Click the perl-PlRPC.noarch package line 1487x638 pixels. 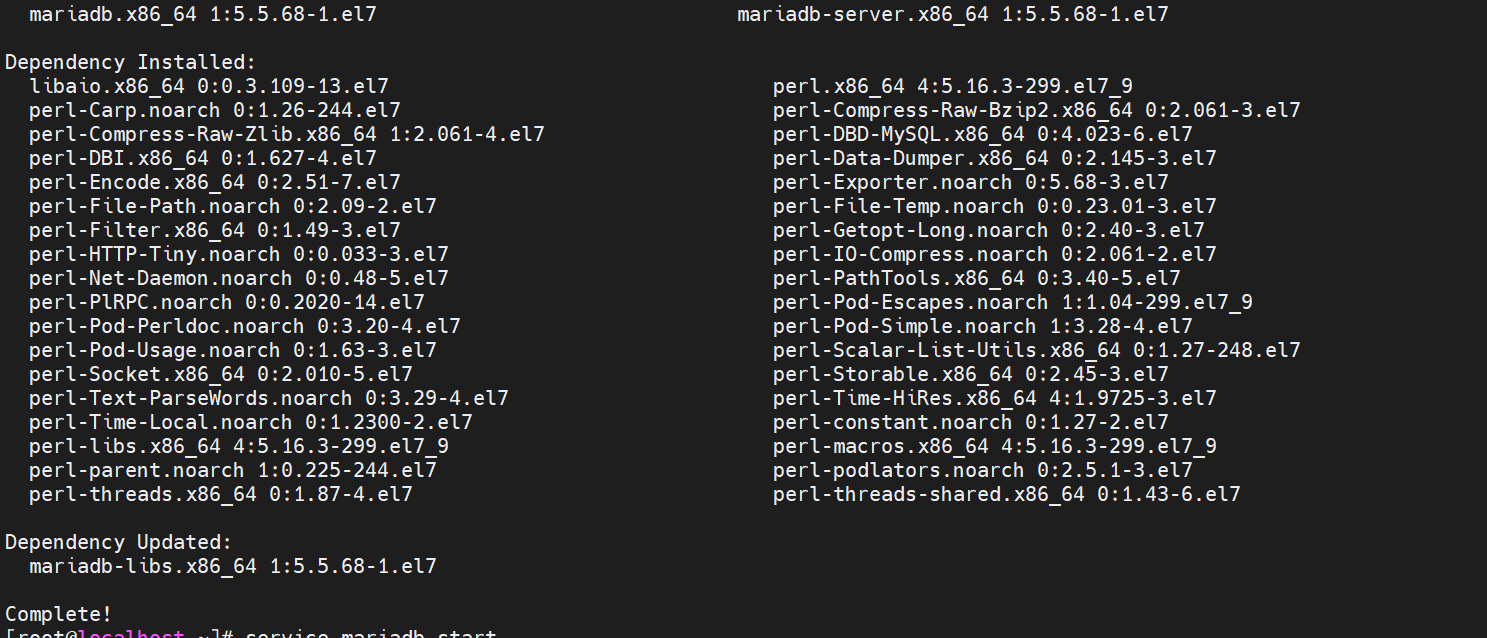pos(226,302)
